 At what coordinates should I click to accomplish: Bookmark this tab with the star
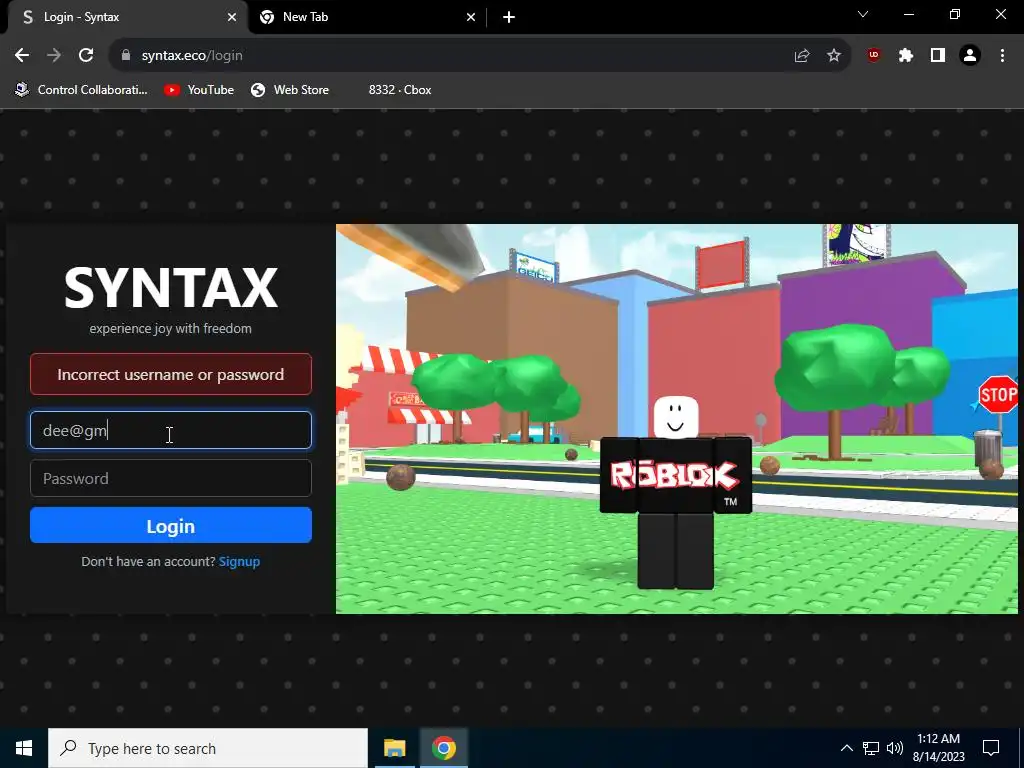tap(833, 56)
